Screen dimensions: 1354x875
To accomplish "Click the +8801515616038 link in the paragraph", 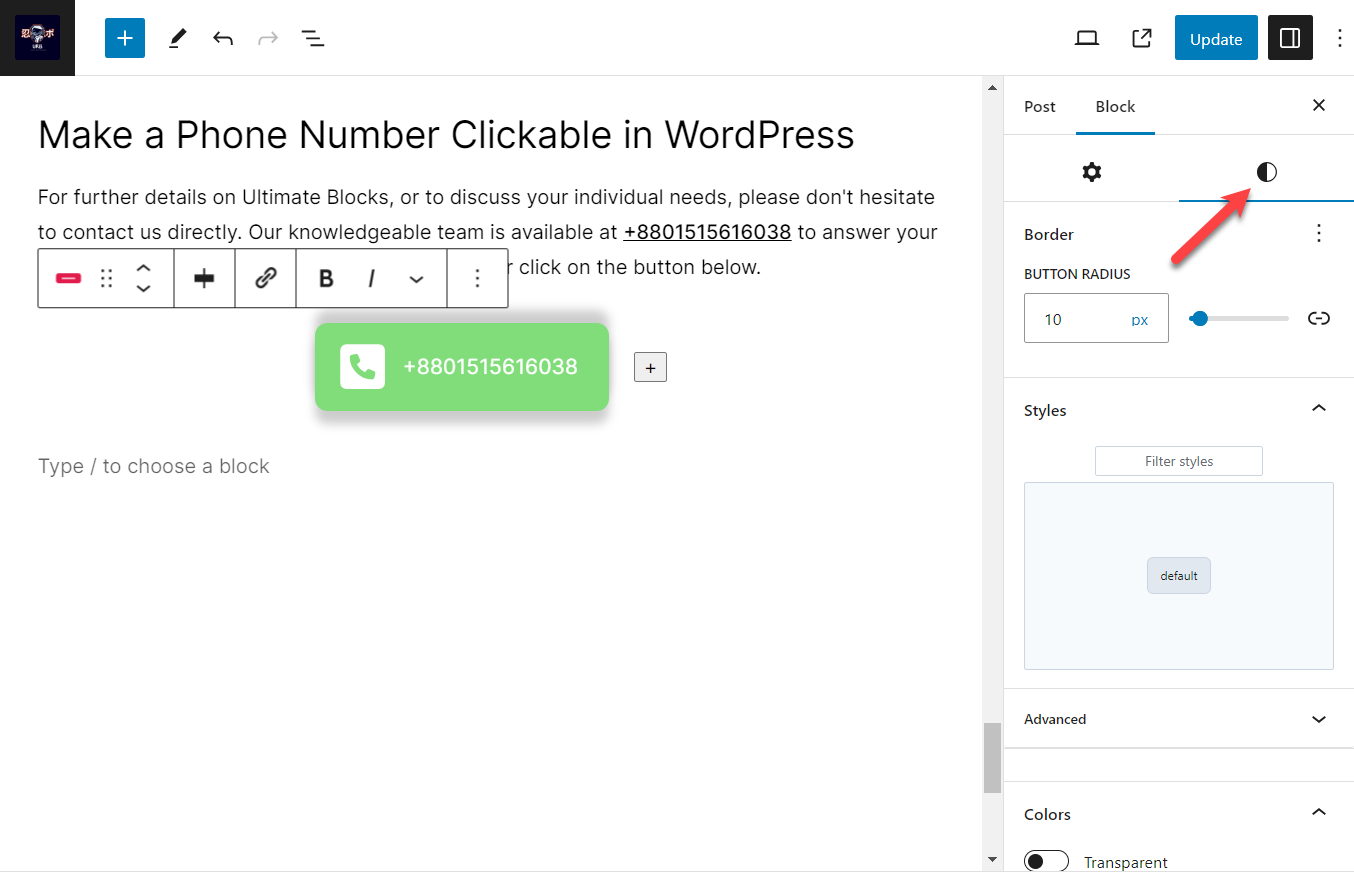I will pos(707,232).
